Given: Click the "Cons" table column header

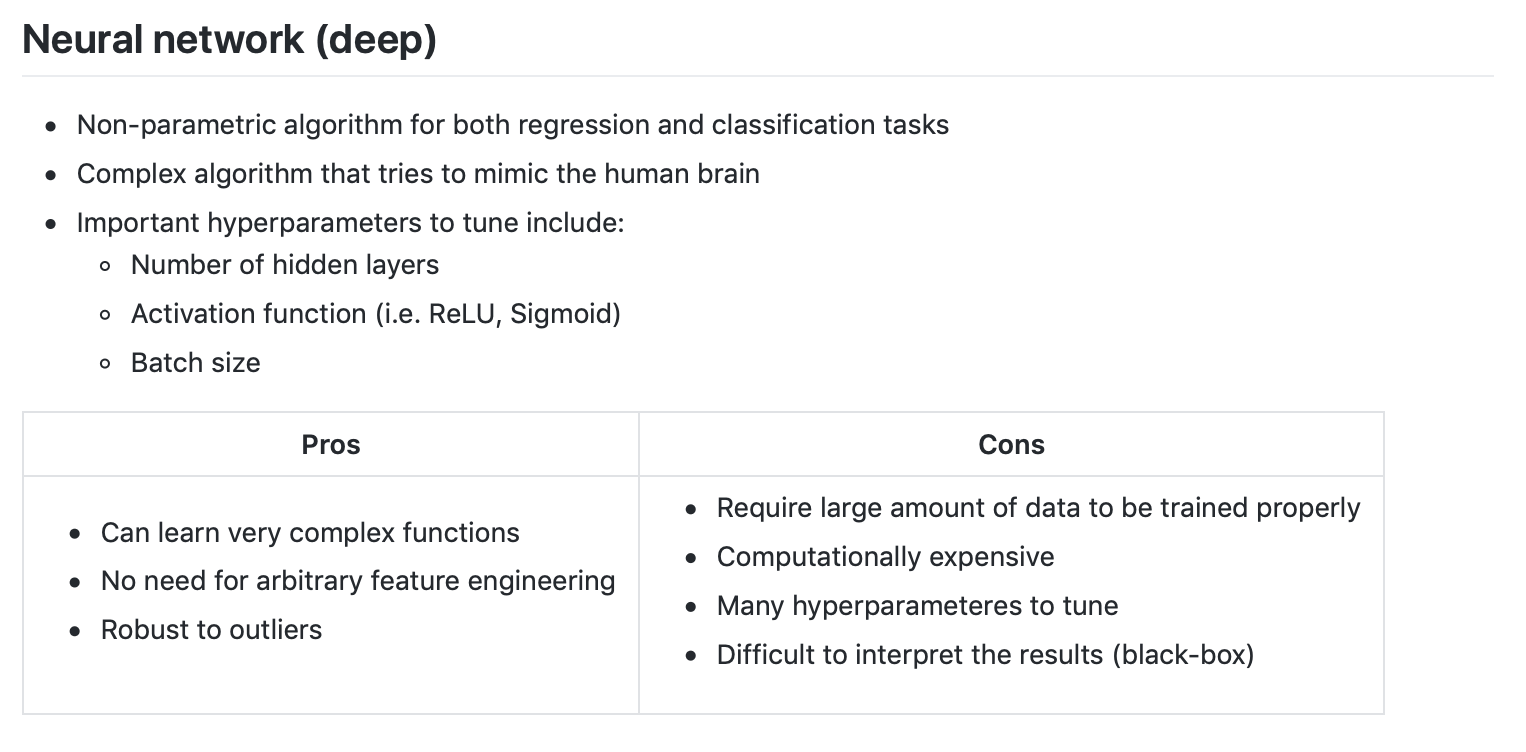Looking at the screenshot, I should pyautogui.click(x=1011, y=445).
